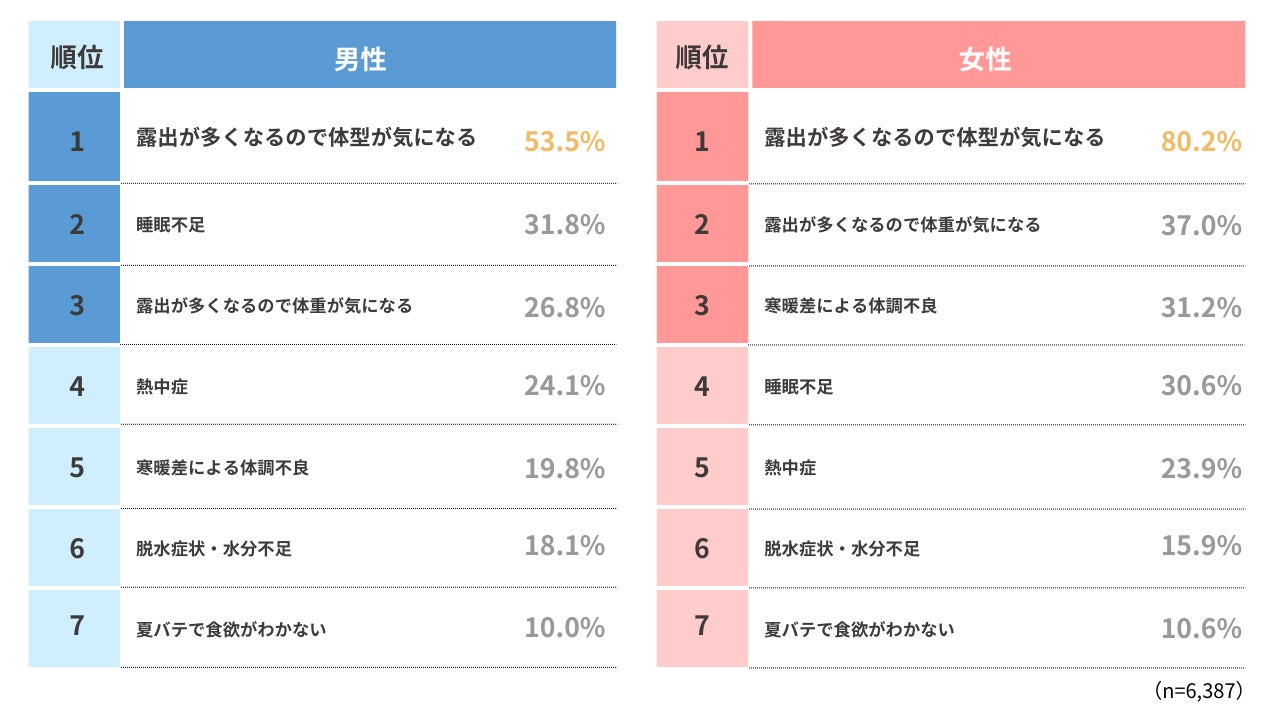Viewport: 1280px width, 720px height.
Task: Select the women's rank 4 item 睡眠不足
Action: [x=799, y=386]
